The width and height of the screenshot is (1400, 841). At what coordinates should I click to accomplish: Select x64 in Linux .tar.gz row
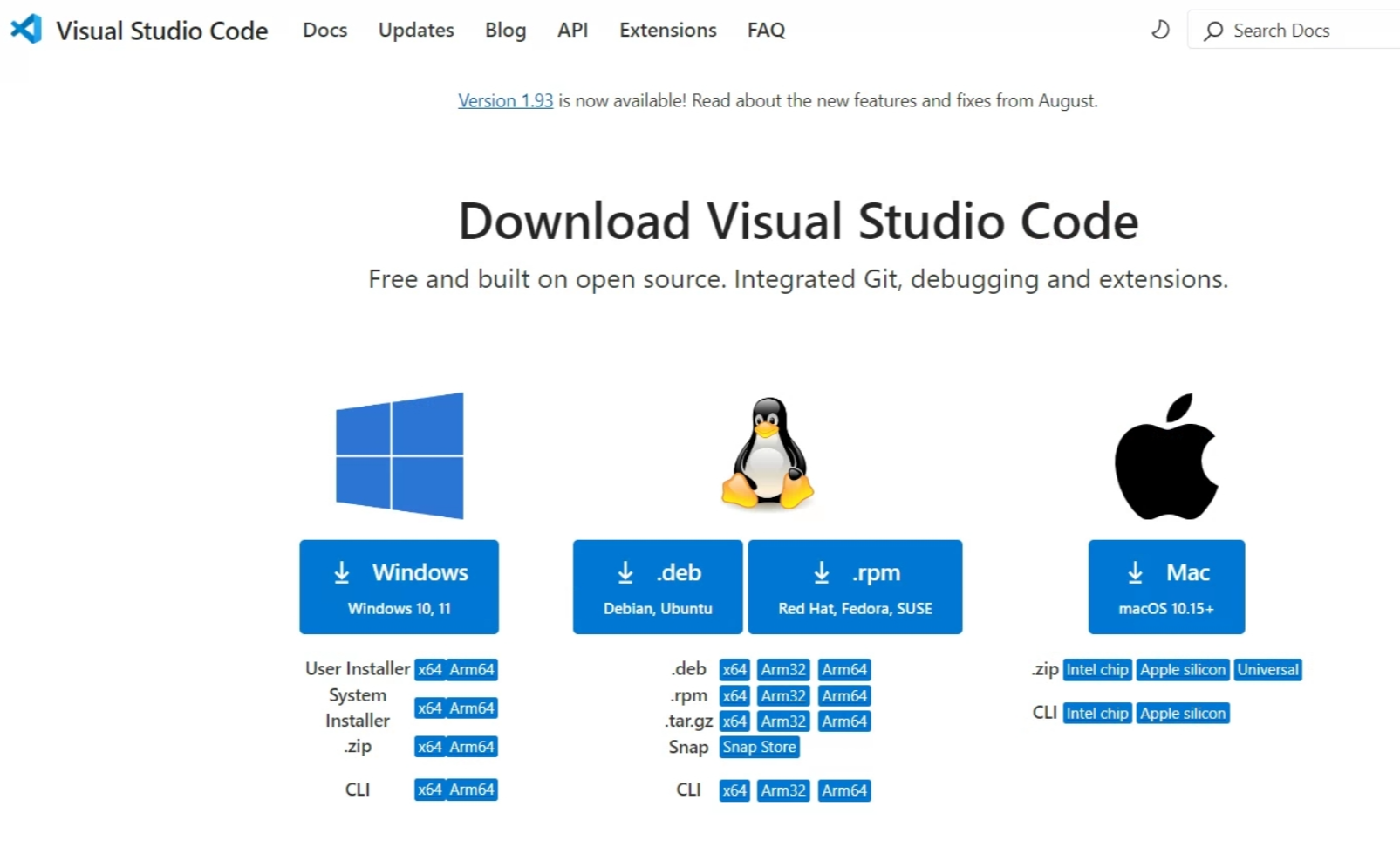734,721
